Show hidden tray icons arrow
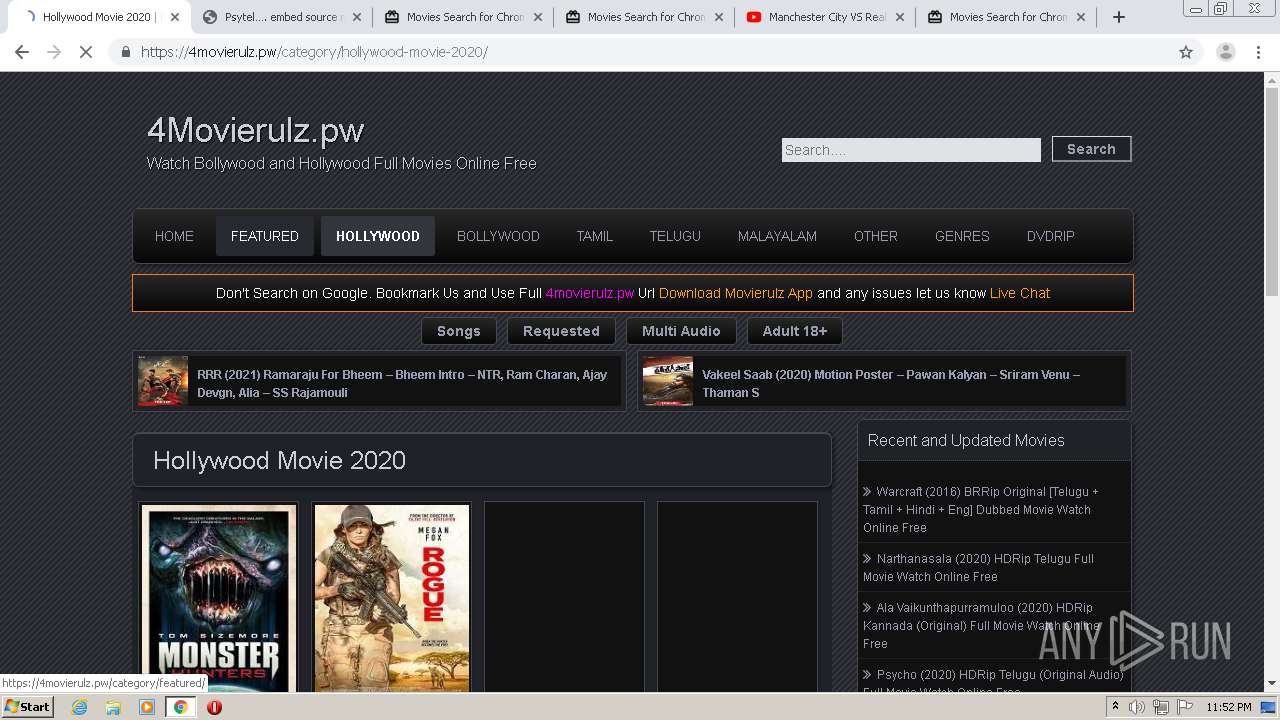1280x720 pixels. point(1115,706)
